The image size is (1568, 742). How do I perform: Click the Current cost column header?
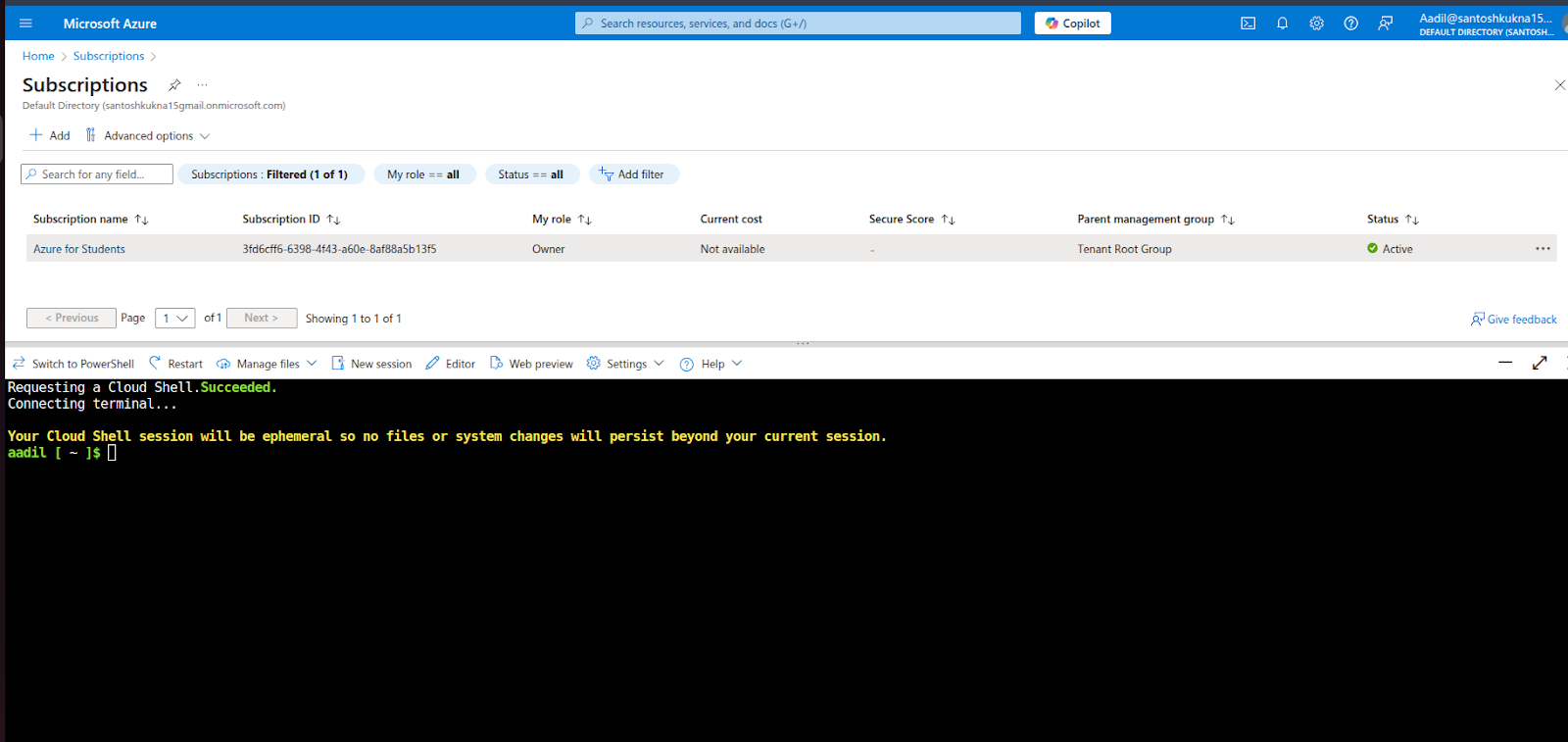731,220
